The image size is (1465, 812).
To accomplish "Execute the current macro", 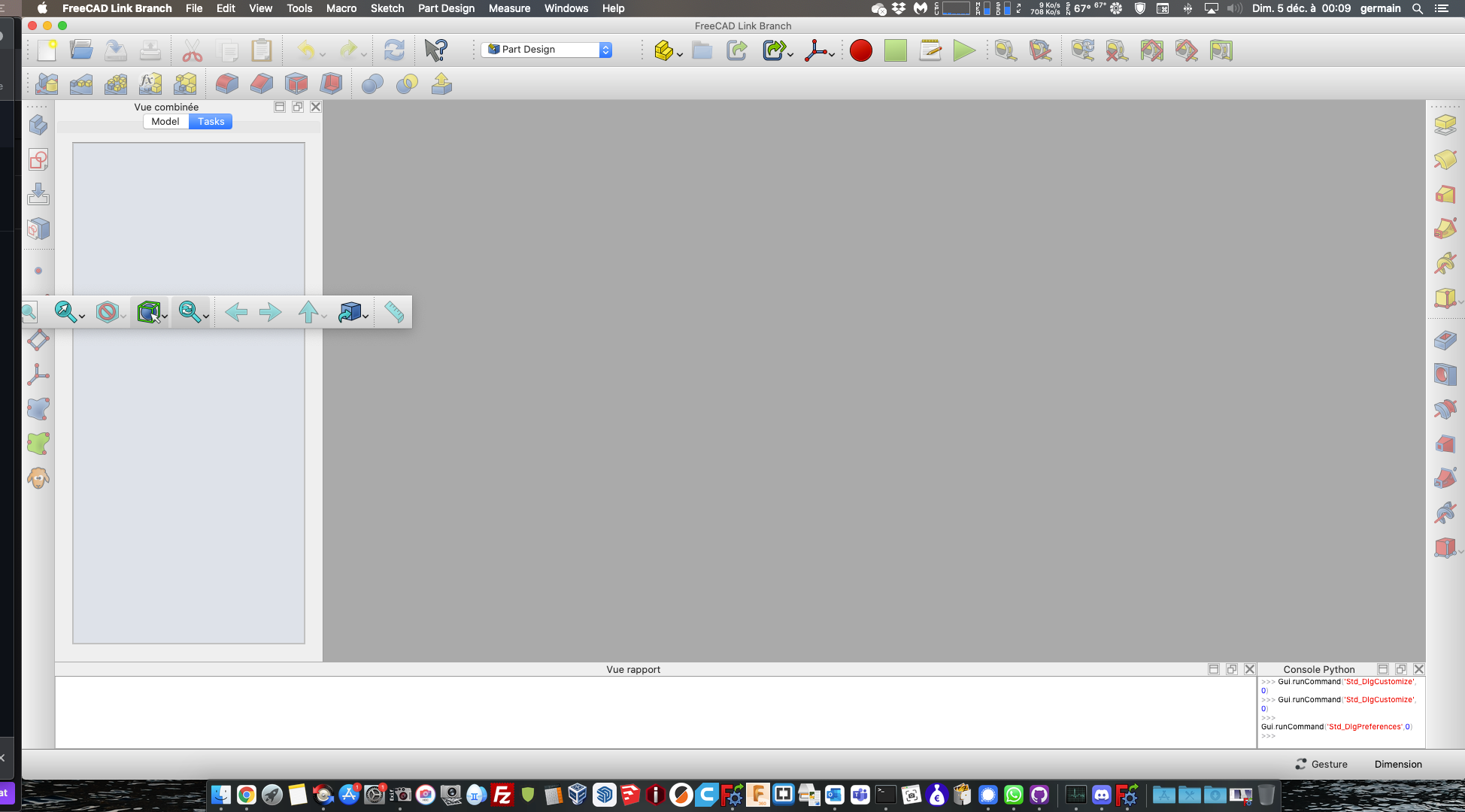I will point(964,51).
